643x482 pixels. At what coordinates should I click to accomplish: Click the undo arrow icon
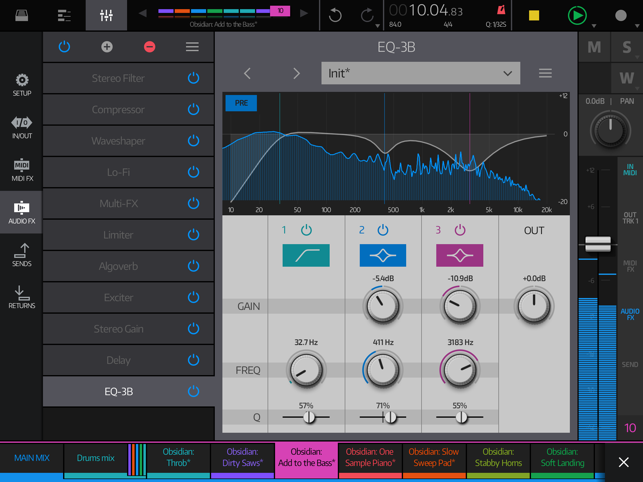(336, 15)
